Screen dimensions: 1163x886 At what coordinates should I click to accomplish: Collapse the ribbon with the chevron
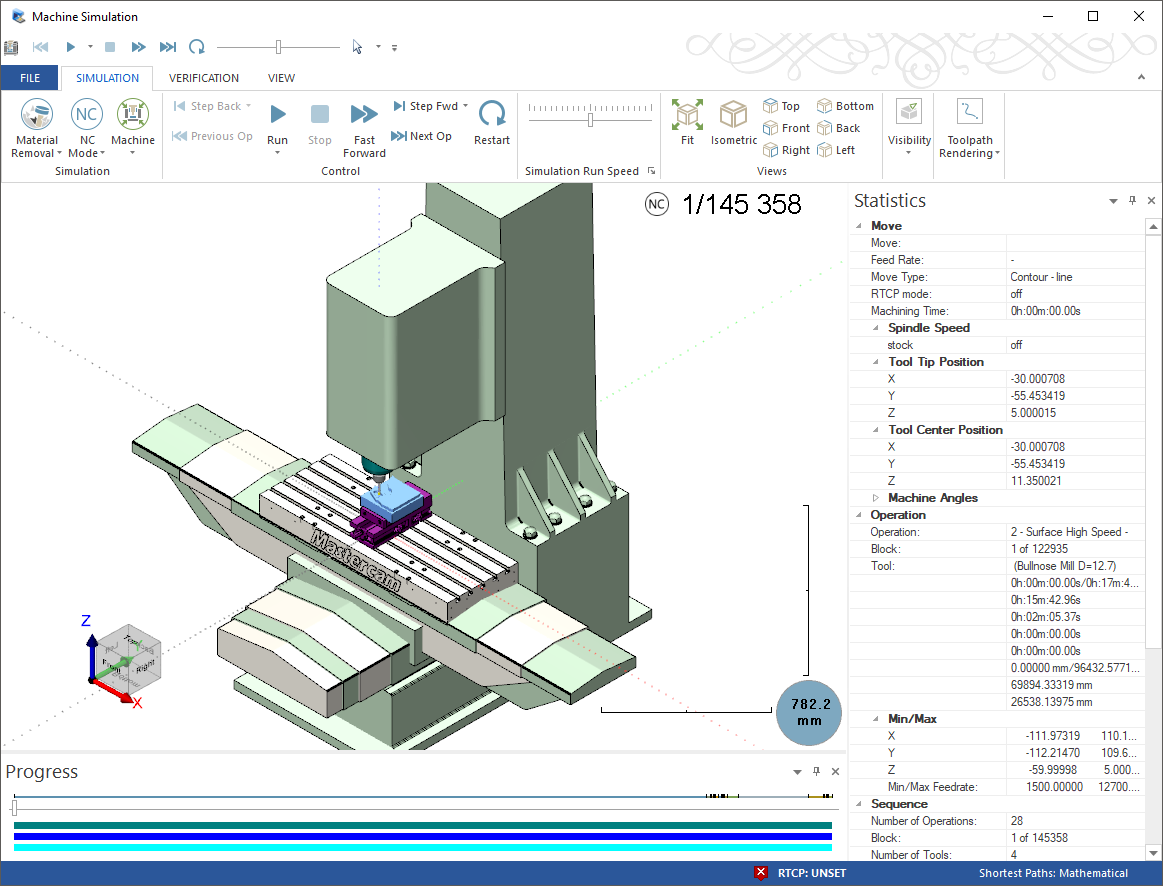coord(1141,77)
